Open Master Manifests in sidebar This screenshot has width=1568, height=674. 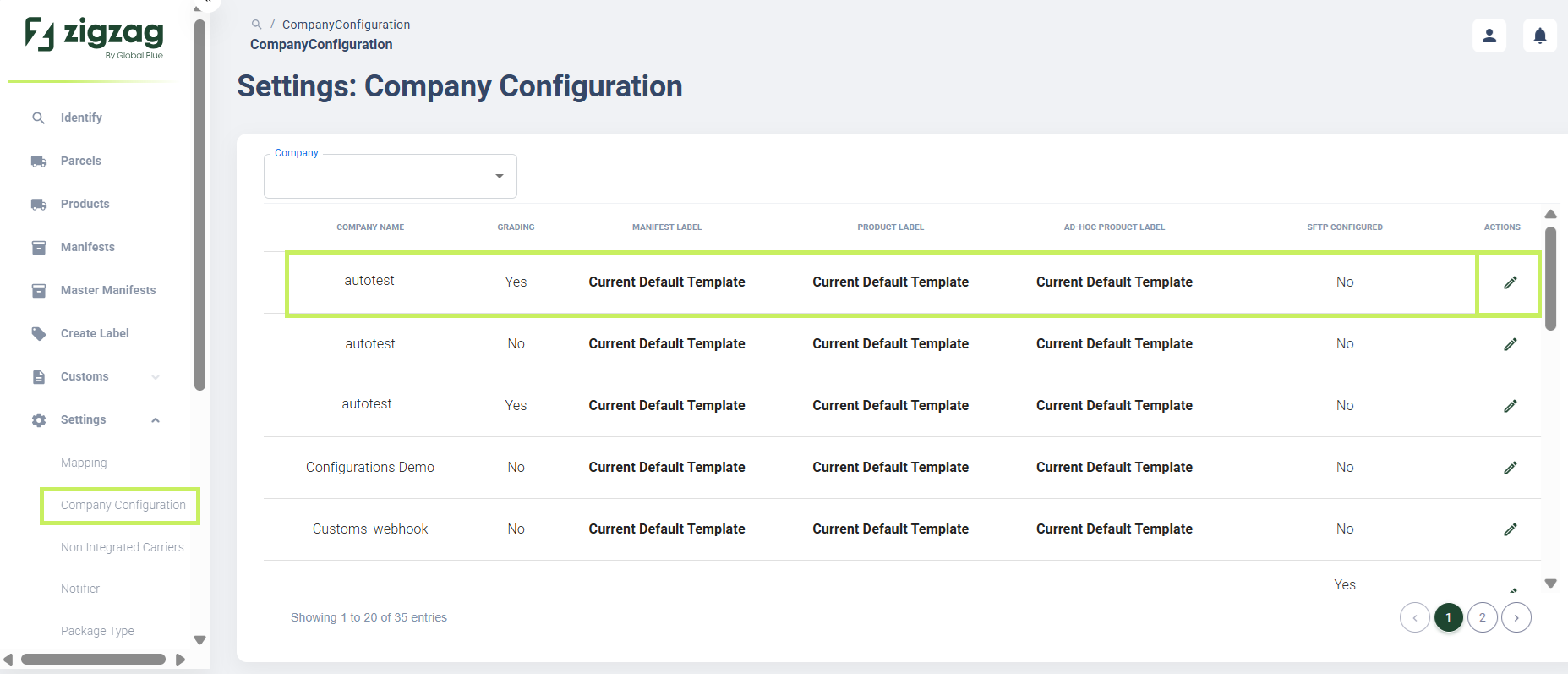[x=108, y=290]
